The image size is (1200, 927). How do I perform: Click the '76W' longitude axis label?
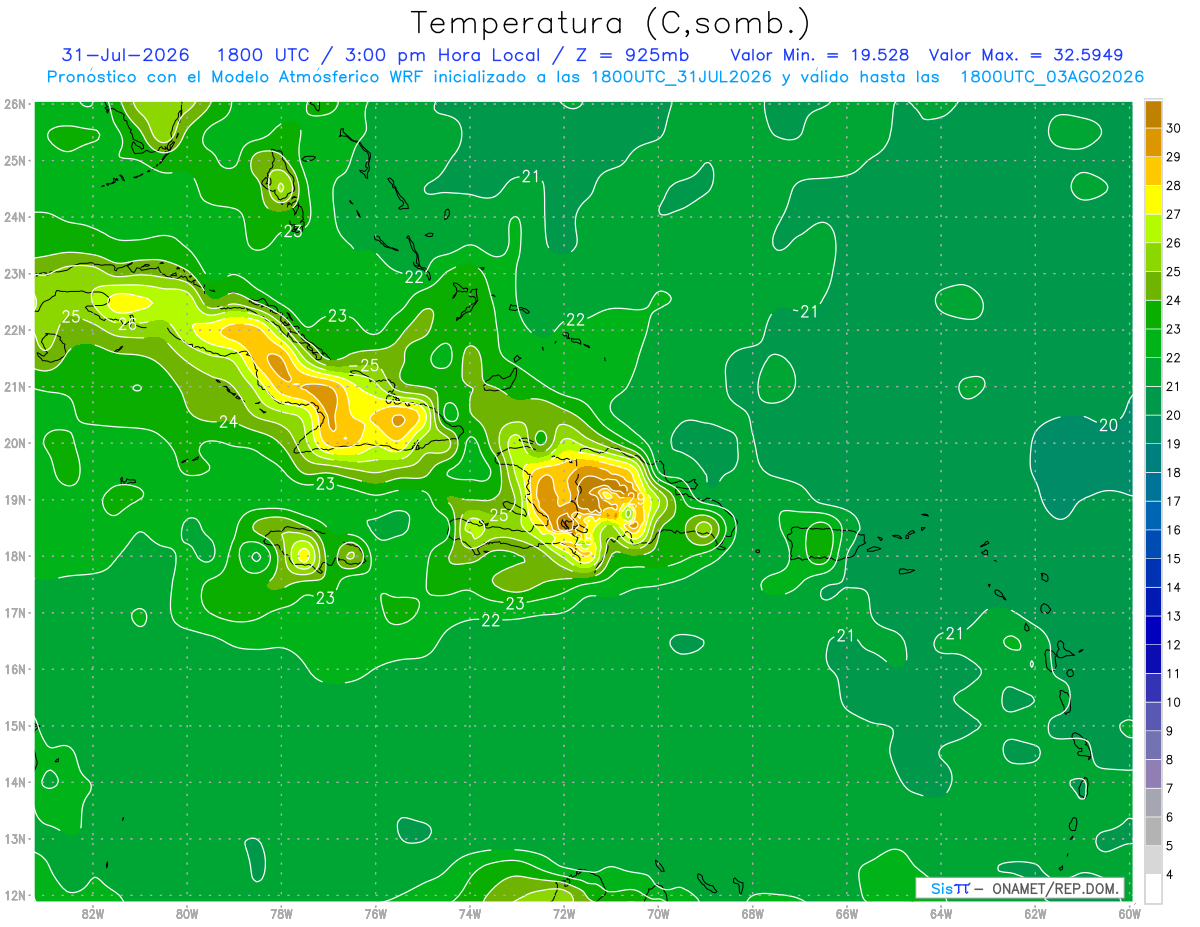pyautogui.click(x=376, y=913)
